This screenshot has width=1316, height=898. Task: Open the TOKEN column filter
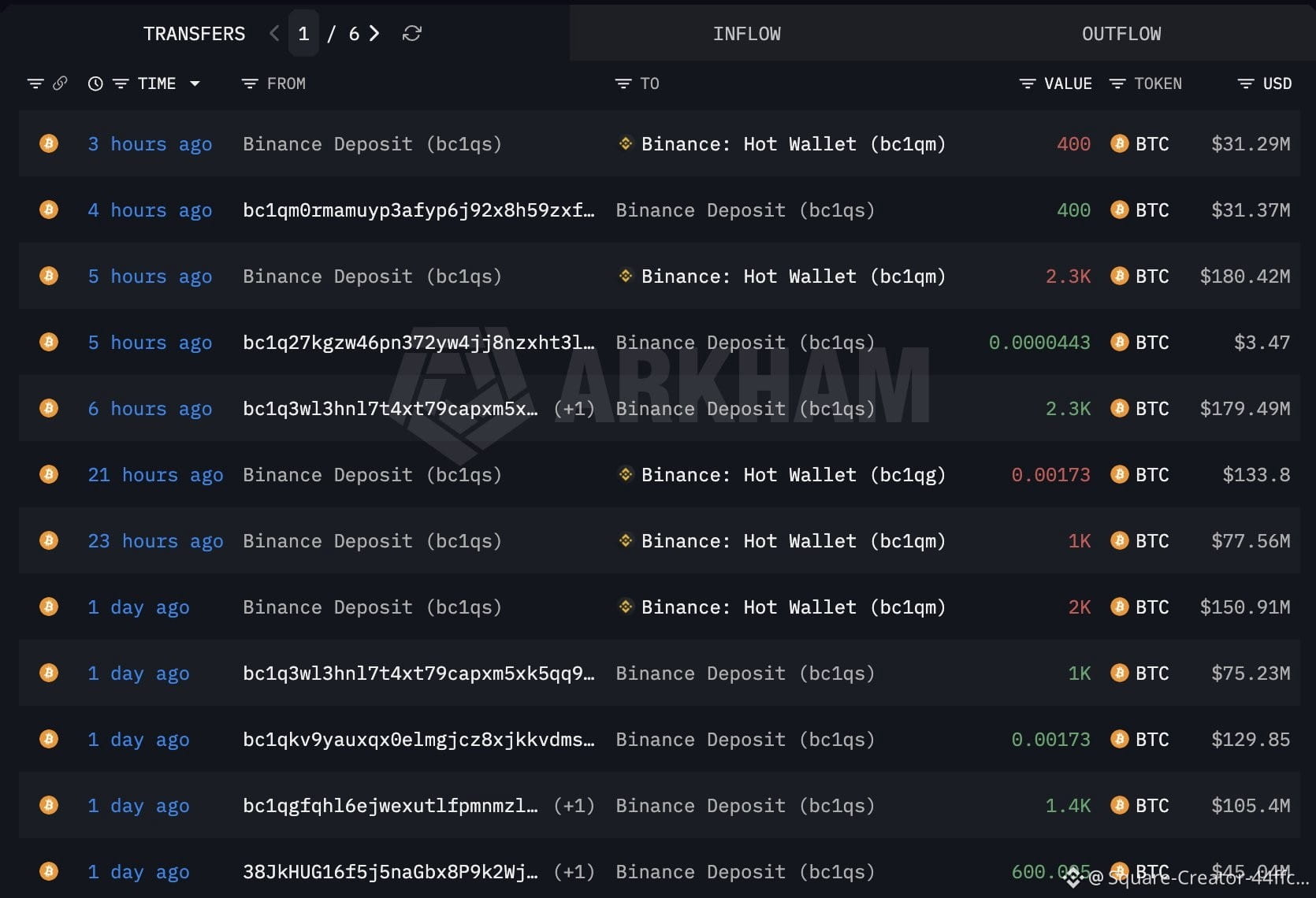tap(1117, 83)
